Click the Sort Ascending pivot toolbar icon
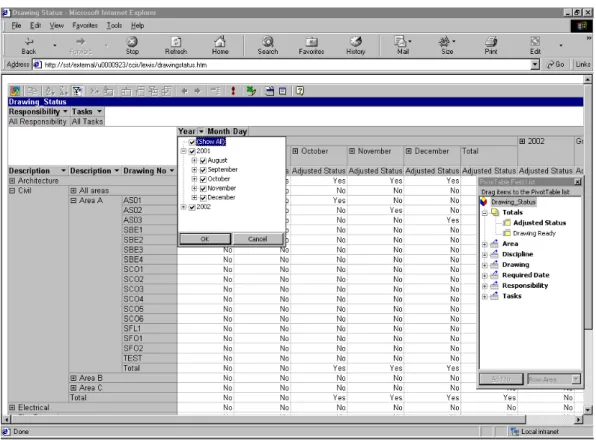596x440 pixels. point(50,91)
